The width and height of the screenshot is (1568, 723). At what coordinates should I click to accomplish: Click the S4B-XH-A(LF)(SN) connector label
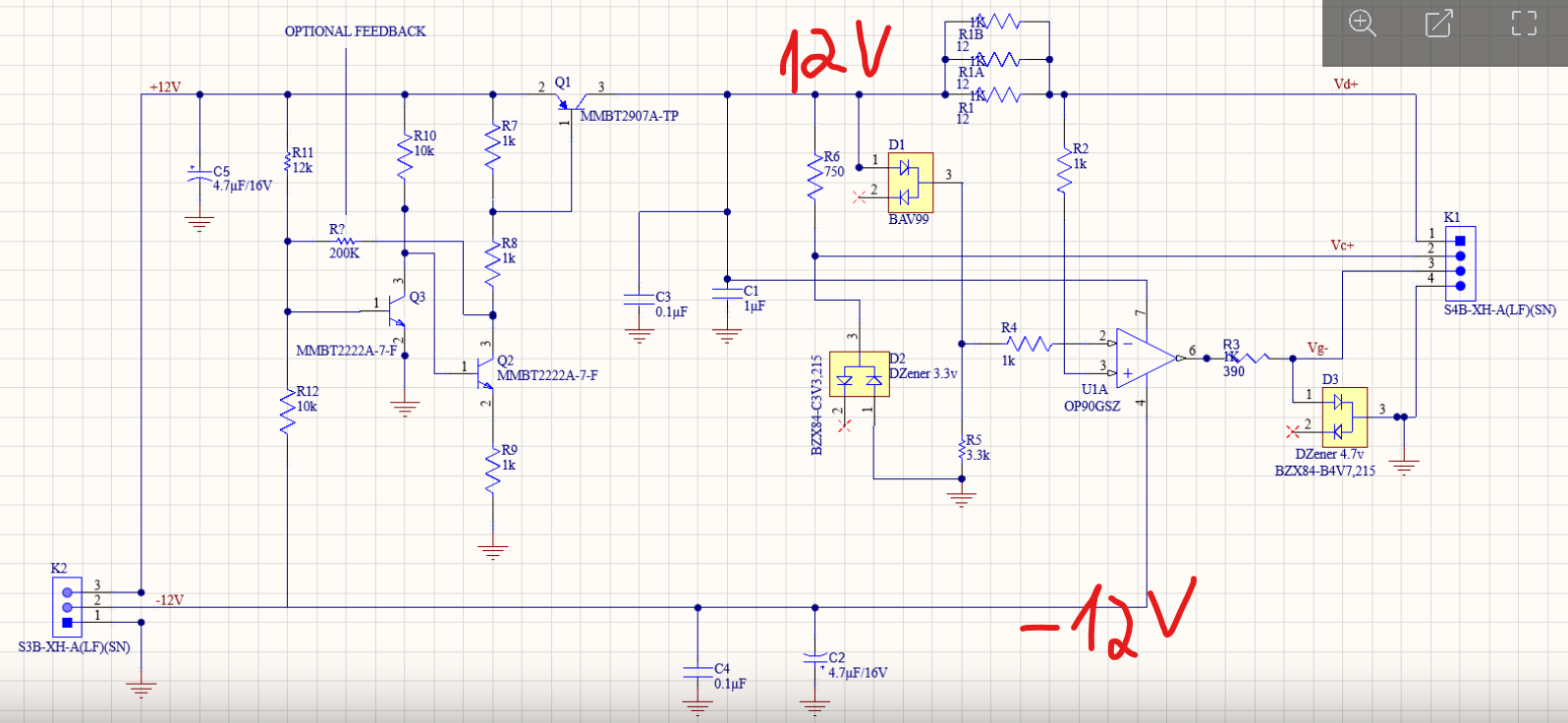(x=1499, y=309)
